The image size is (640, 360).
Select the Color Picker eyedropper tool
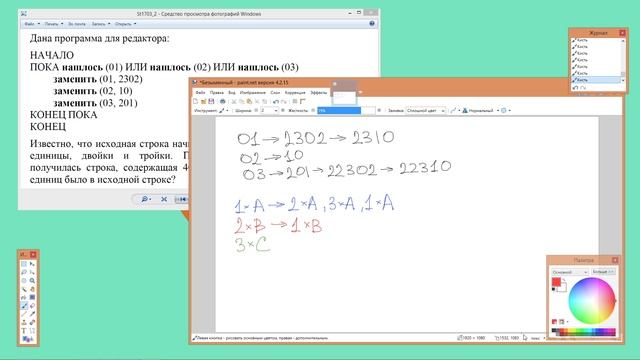[x=32, y=314]
